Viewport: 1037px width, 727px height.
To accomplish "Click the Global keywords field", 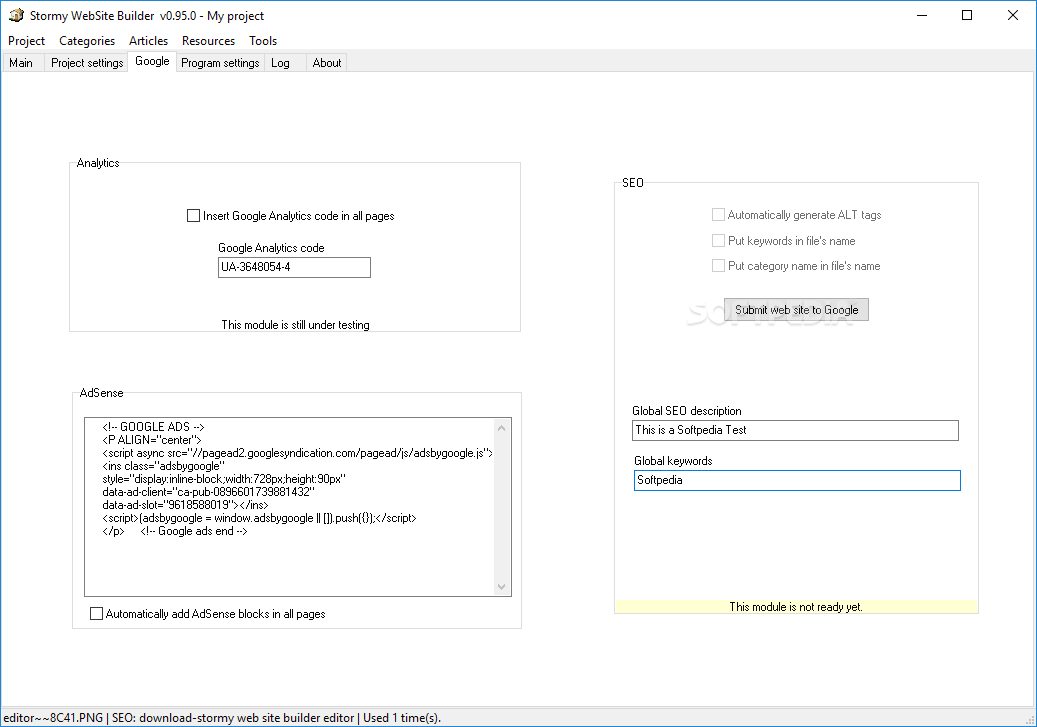I will pyautogui.click(x=797, y=480).
